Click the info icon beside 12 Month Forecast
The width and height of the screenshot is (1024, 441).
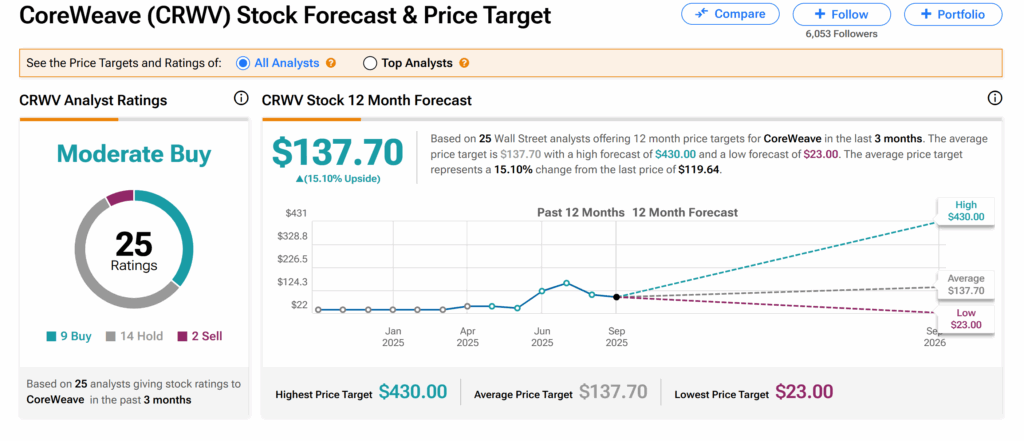(994, 98)
